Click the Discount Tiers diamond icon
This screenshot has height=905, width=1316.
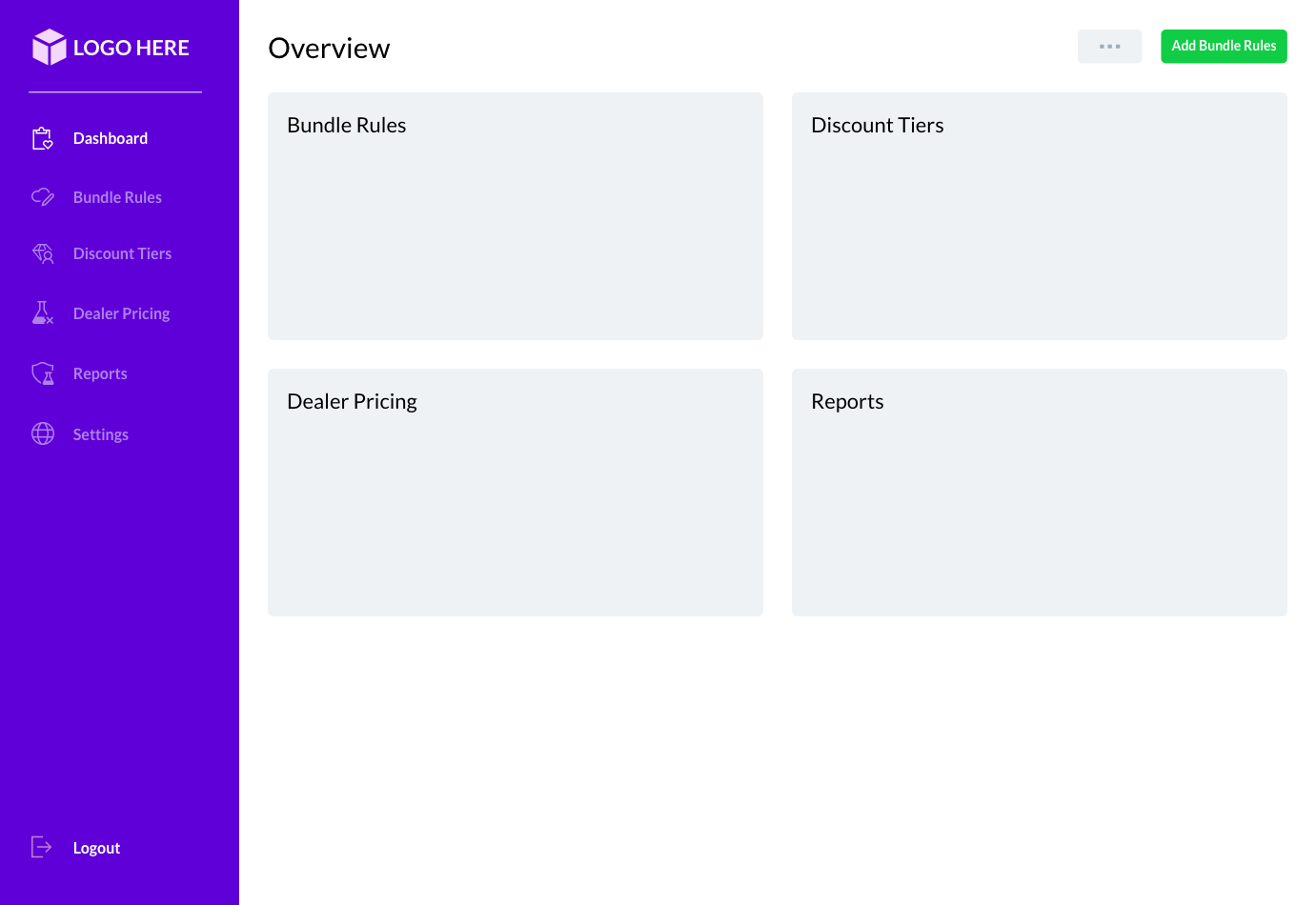[x=43, y=253]
